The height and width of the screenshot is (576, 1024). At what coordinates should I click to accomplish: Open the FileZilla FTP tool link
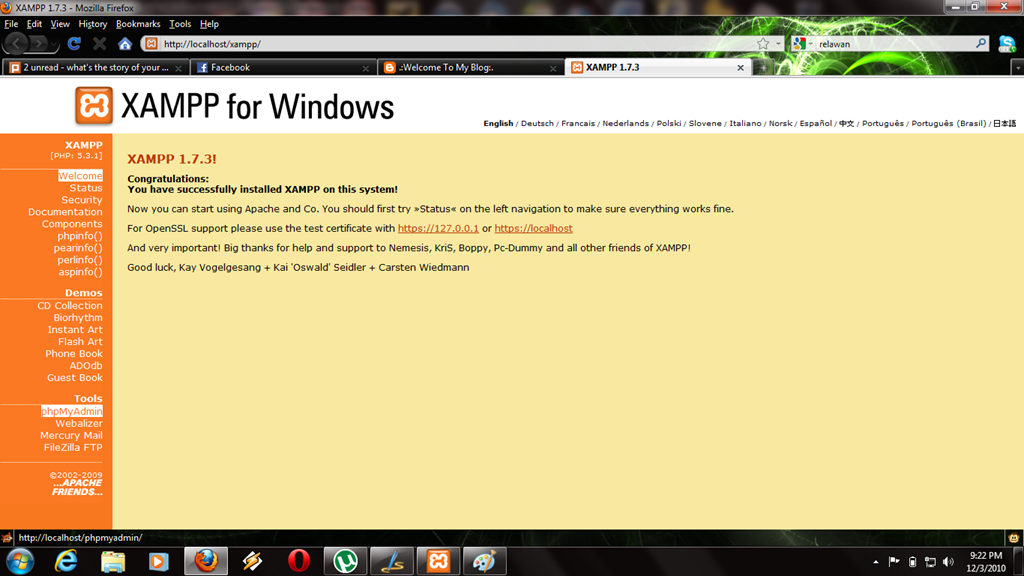click(x=72, y=447)
